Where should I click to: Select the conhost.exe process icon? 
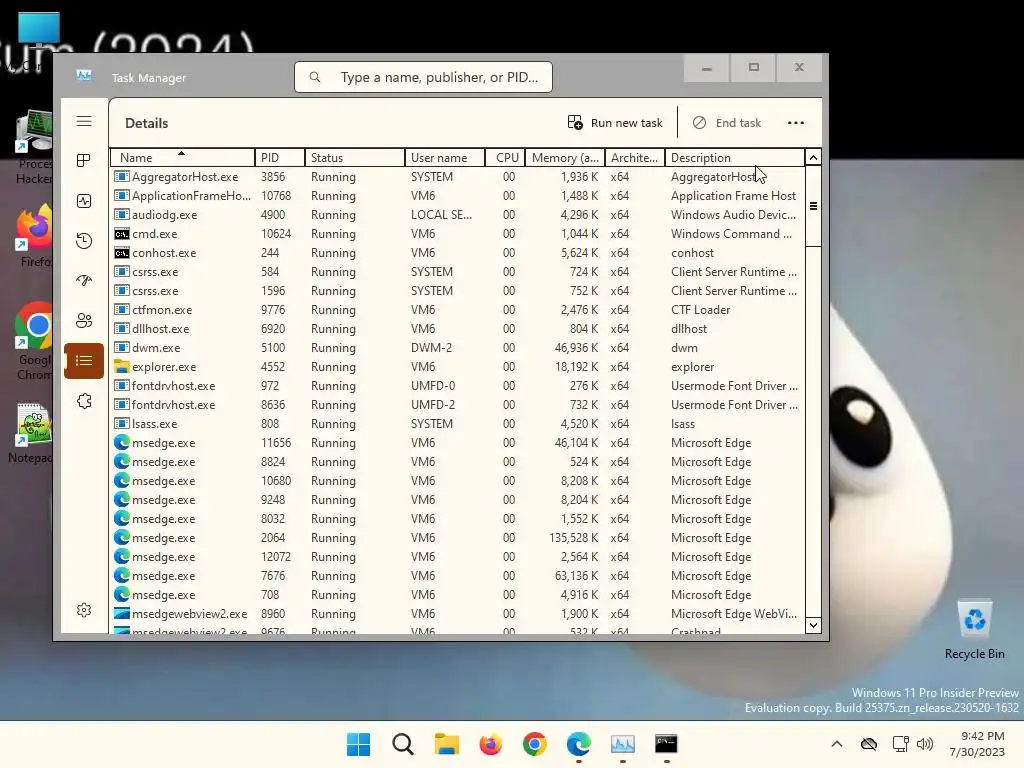[121, 253]
